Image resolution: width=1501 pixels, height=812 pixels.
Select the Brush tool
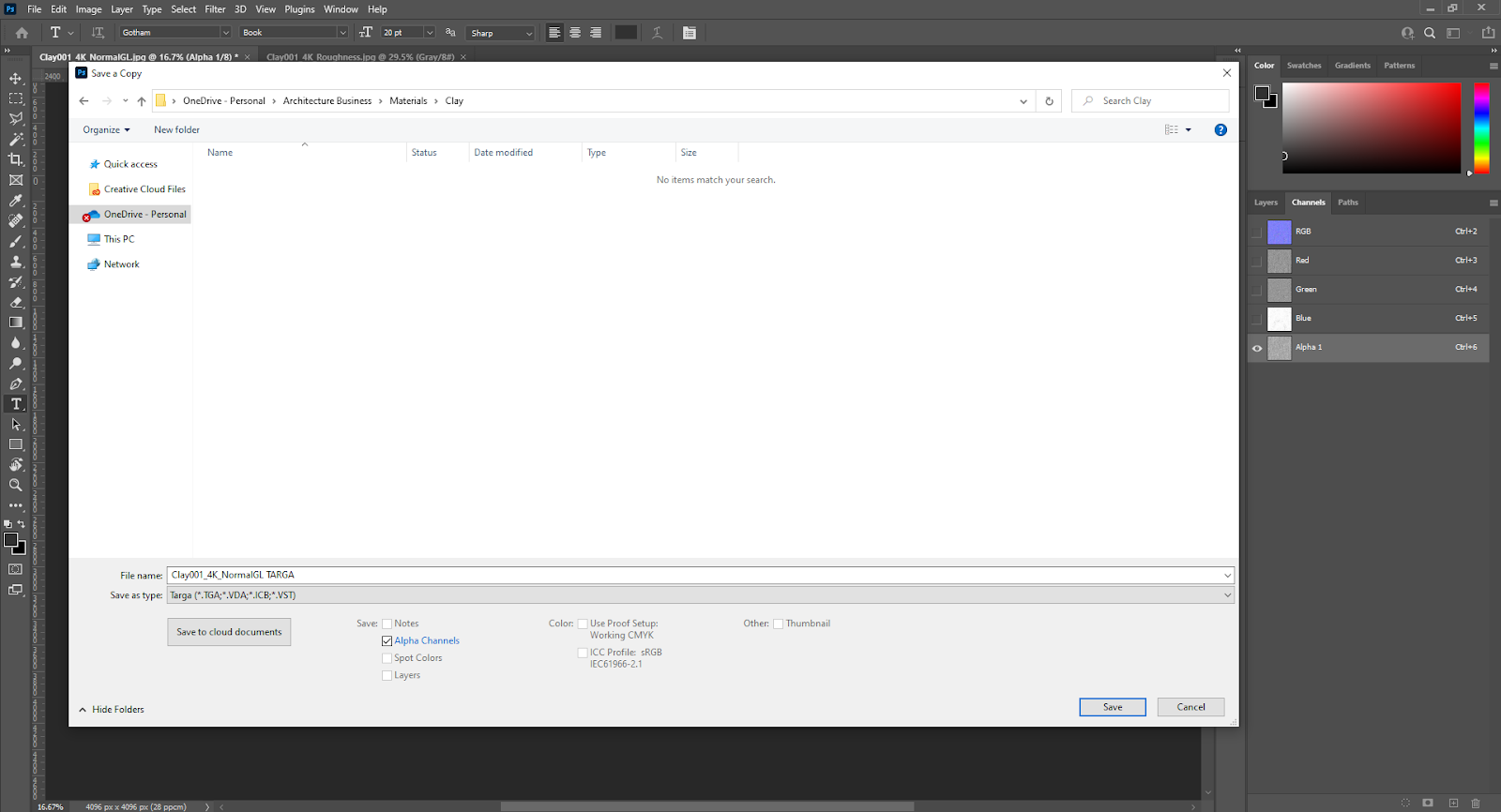point(16,241)
